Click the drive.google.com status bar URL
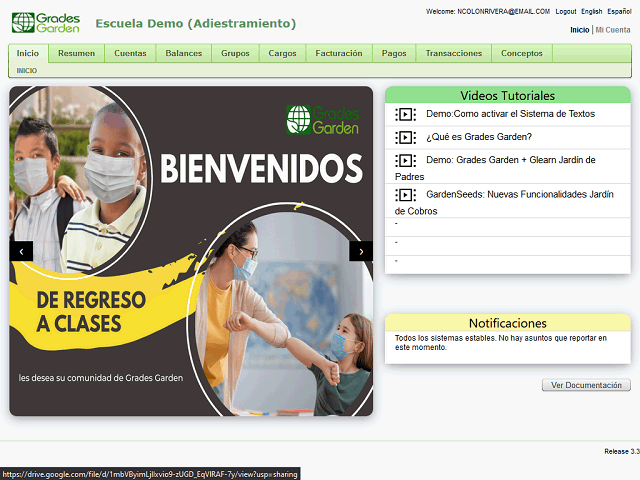This screenshot has width=640, height=480. point(150,474)
